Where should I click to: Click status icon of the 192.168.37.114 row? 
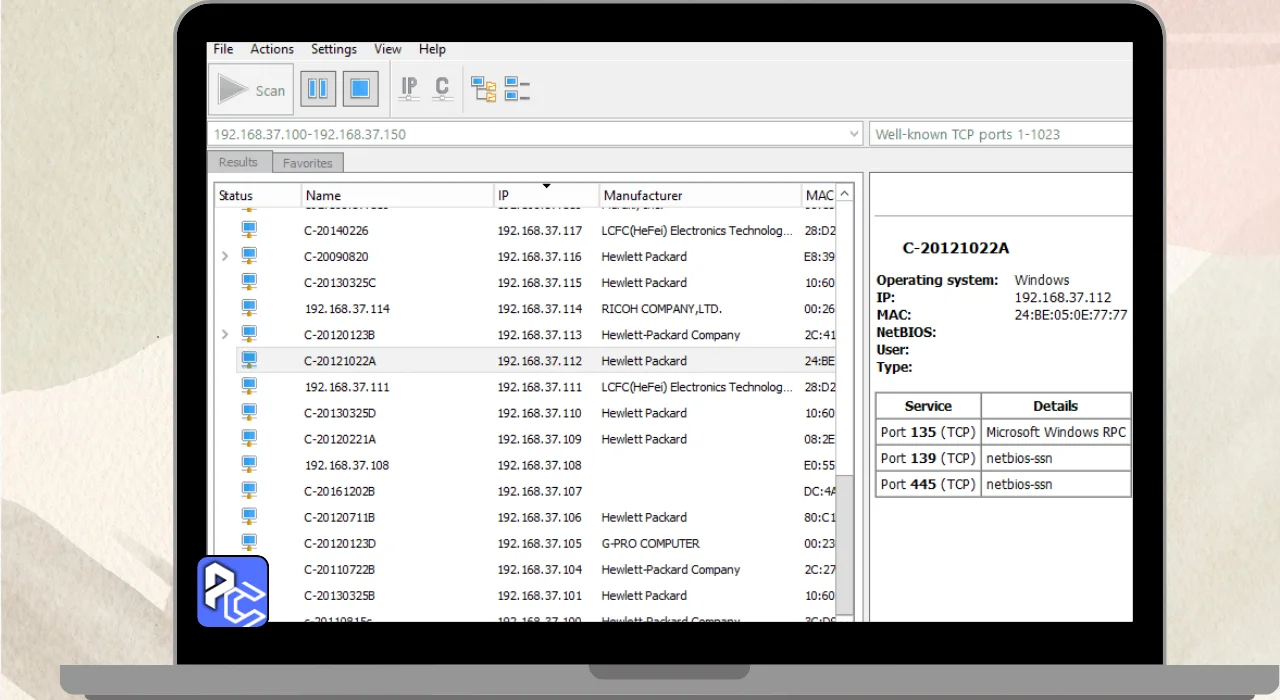[x=249, y=308]
